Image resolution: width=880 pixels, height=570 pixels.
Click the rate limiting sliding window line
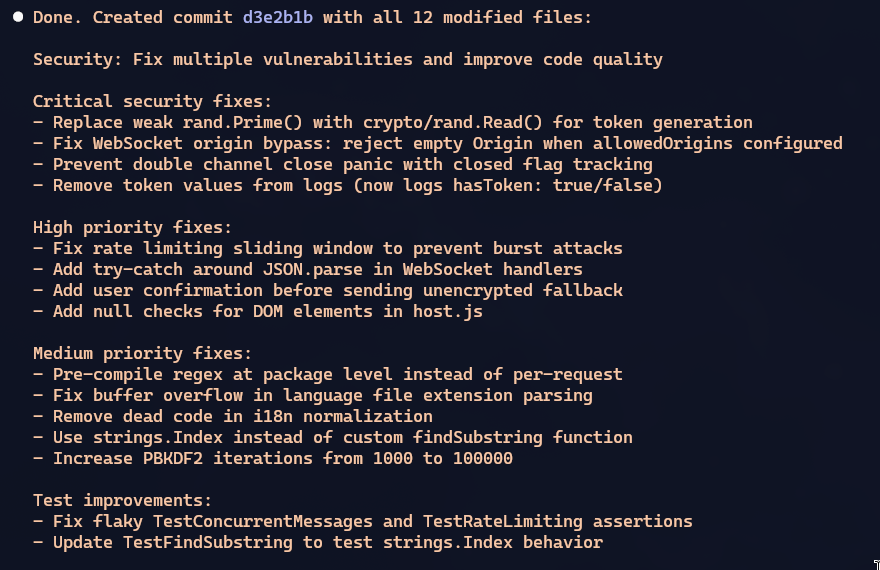coord(327,248)
